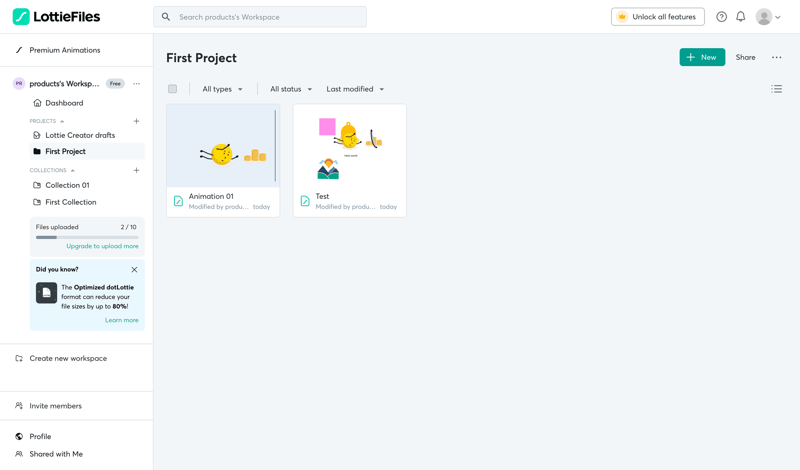Open Profile
Image resolution: width=800 pixels, height=470 pixels.
click(x=40, y=436)
